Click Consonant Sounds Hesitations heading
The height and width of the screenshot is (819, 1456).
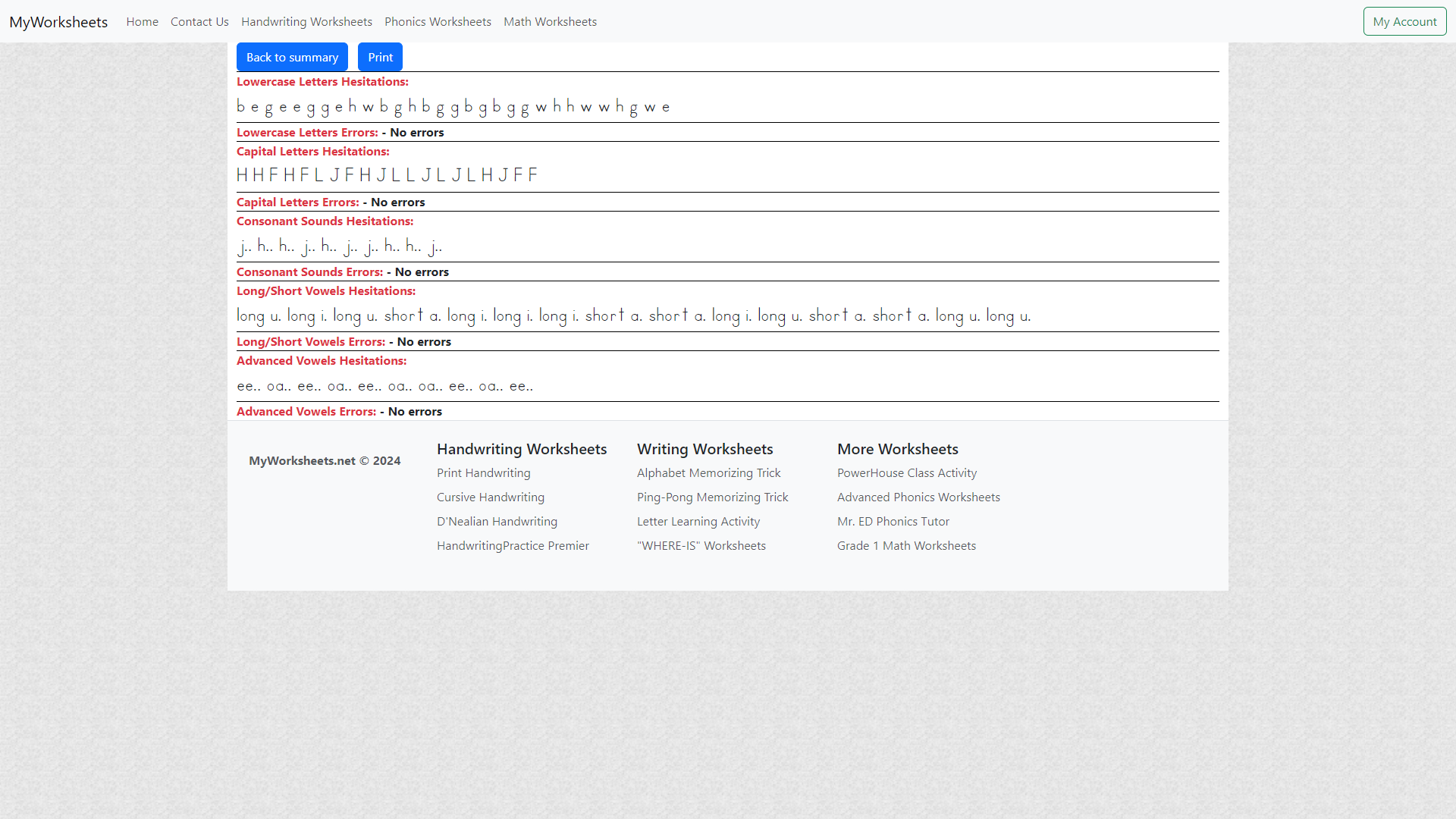325,221
